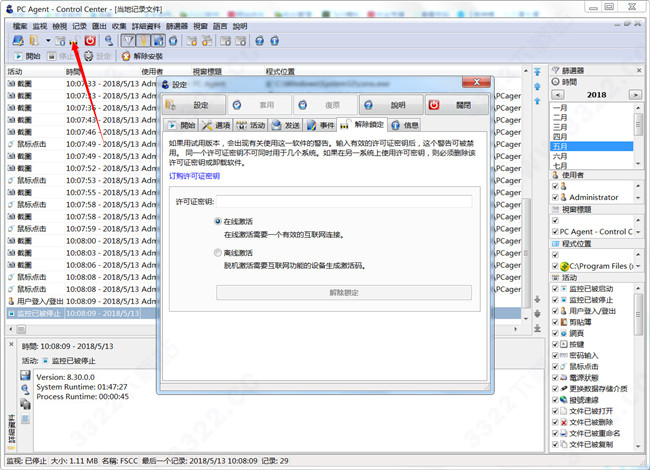Switch to the 選項 options tab
Screen dimensions: 650x470
(216, 125)
